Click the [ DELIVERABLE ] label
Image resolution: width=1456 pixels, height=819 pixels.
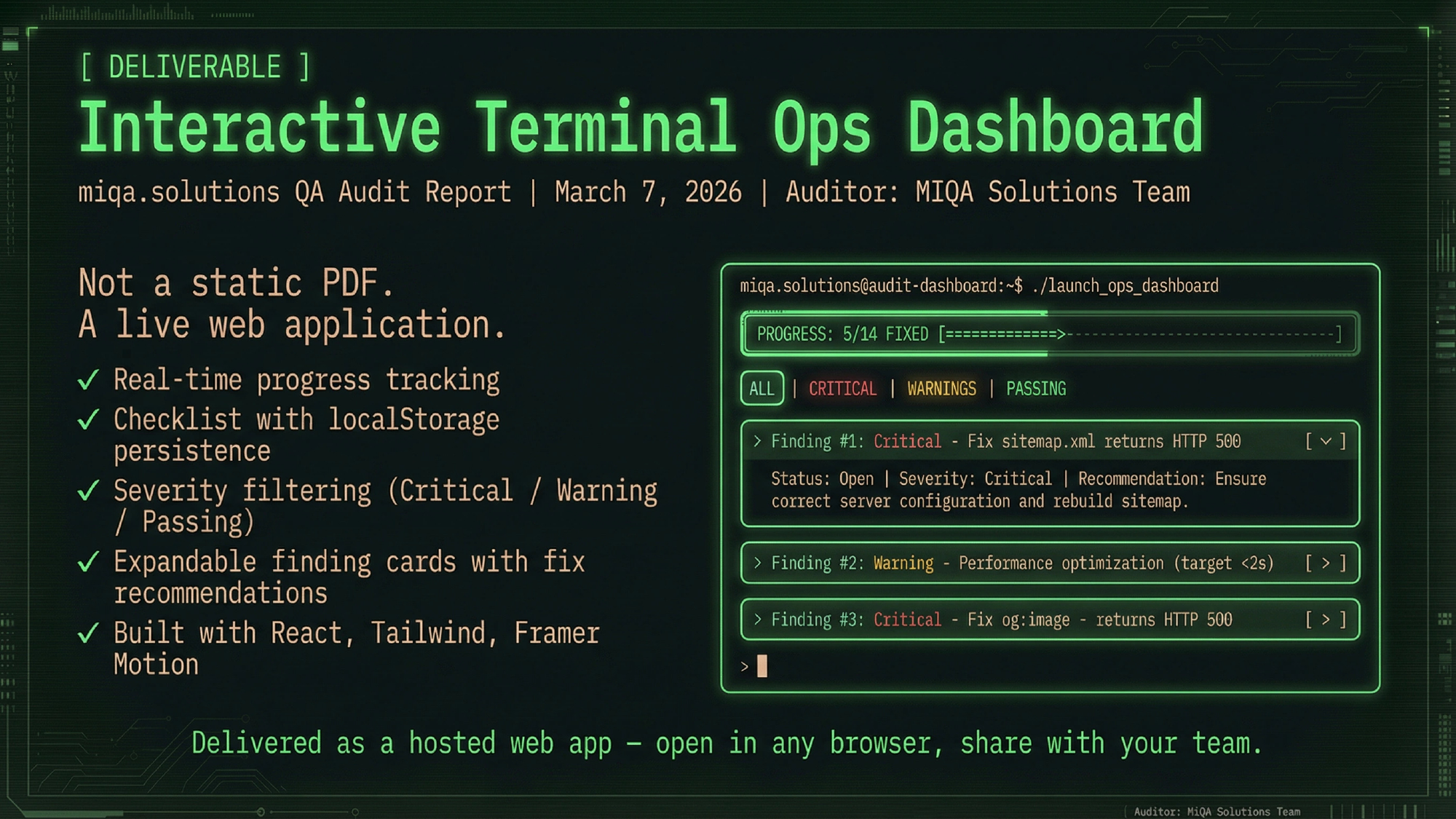195,67
